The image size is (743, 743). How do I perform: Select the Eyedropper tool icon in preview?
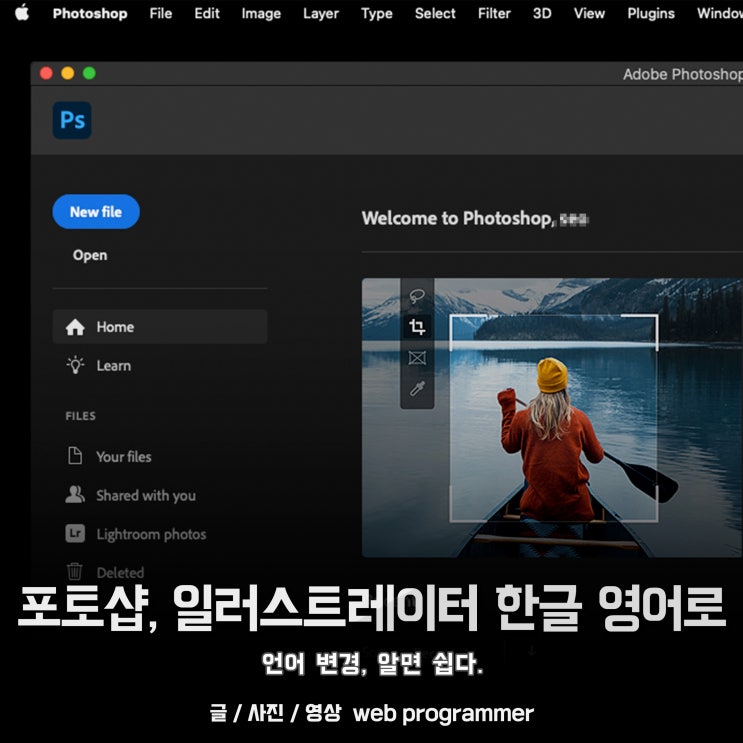(417, 389)
